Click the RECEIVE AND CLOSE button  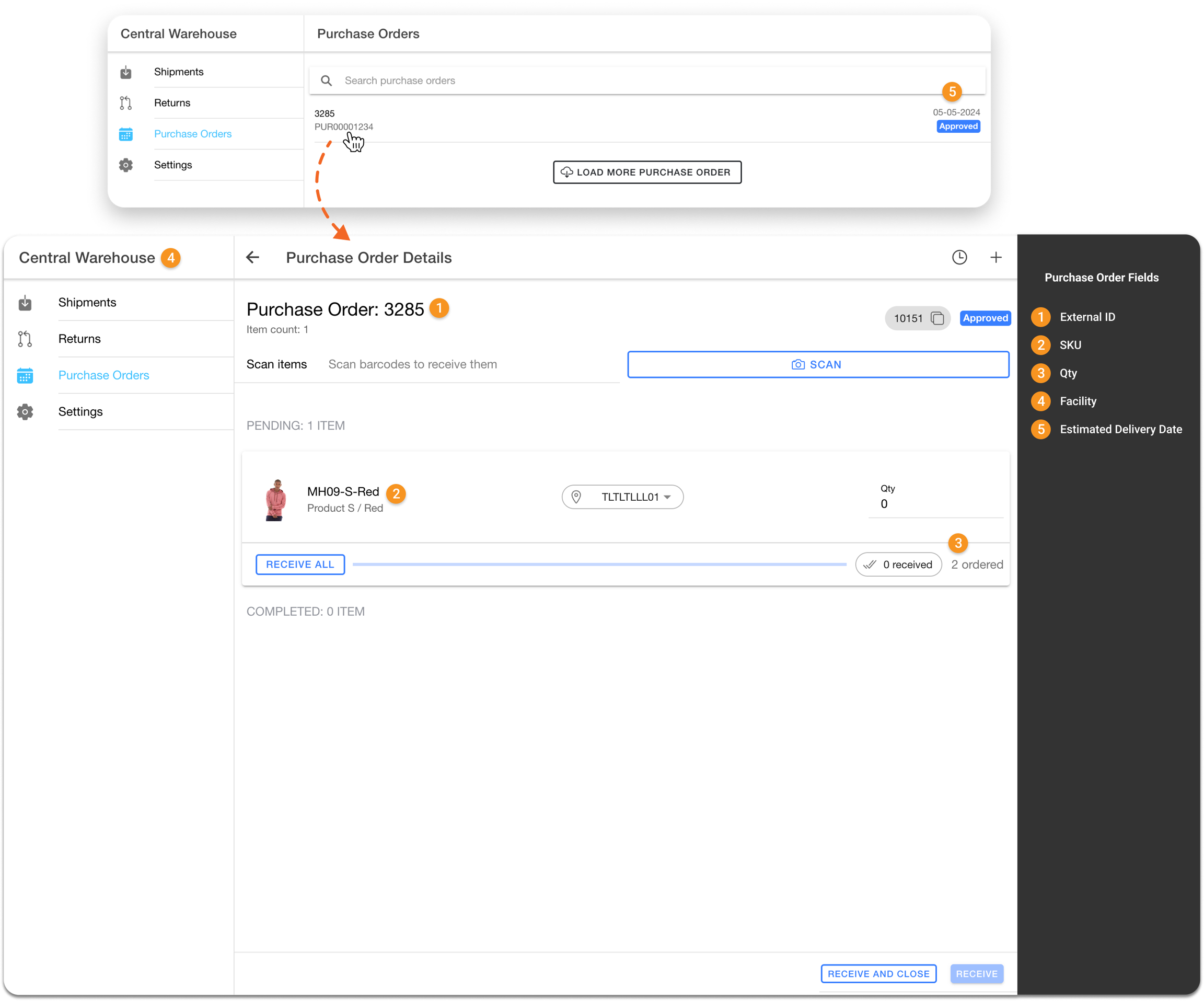pos(878,974)
